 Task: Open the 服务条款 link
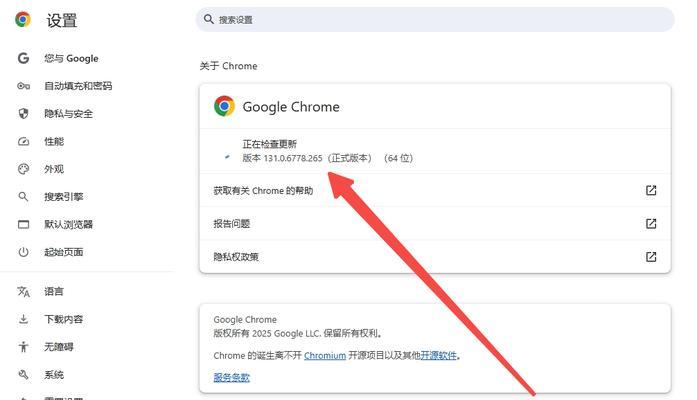(x=232, y=377)
